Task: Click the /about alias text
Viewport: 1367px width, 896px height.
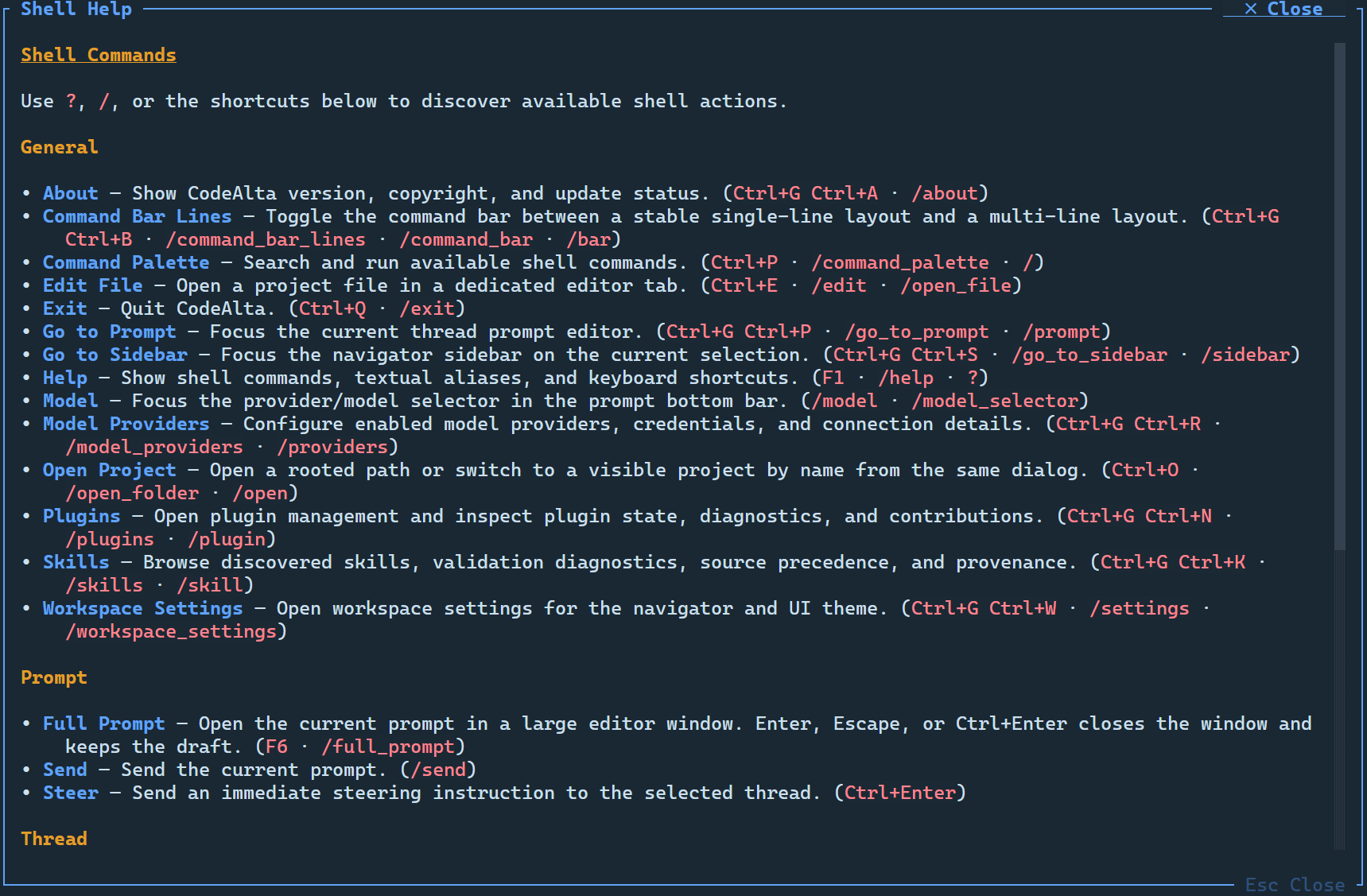Action: pyautogui.click(x=945, y=193)
